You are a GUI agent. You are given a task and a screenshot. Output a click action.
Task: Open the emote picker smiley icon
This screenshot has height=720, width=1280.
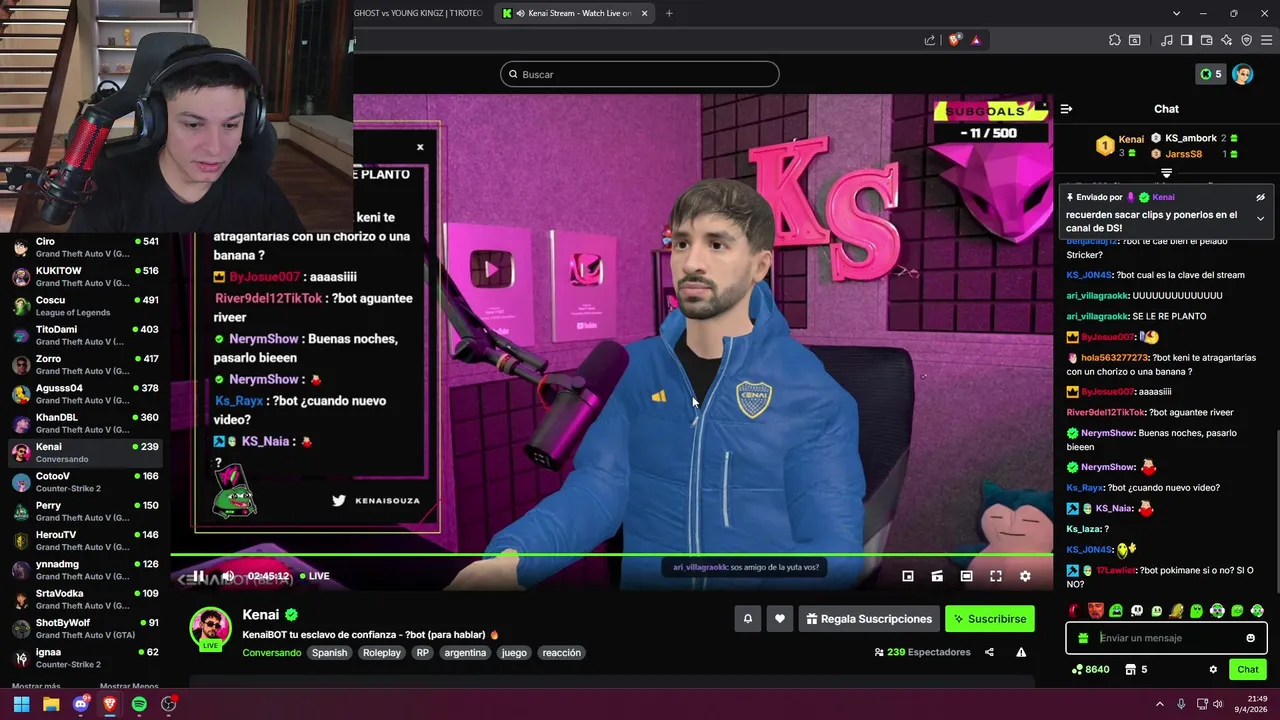pyautogui.click(x=1250, y=638)
